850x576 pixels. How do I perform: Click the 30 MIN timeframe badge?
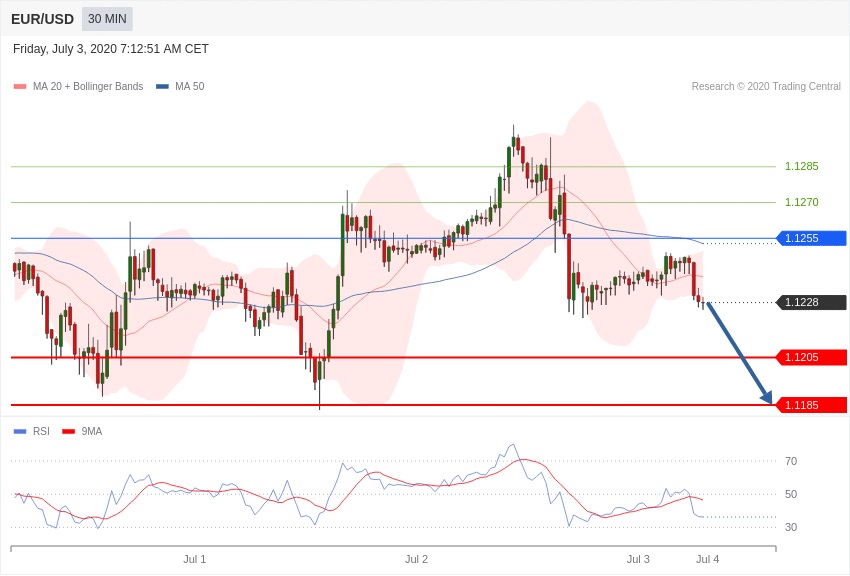(x=107, y=19)
